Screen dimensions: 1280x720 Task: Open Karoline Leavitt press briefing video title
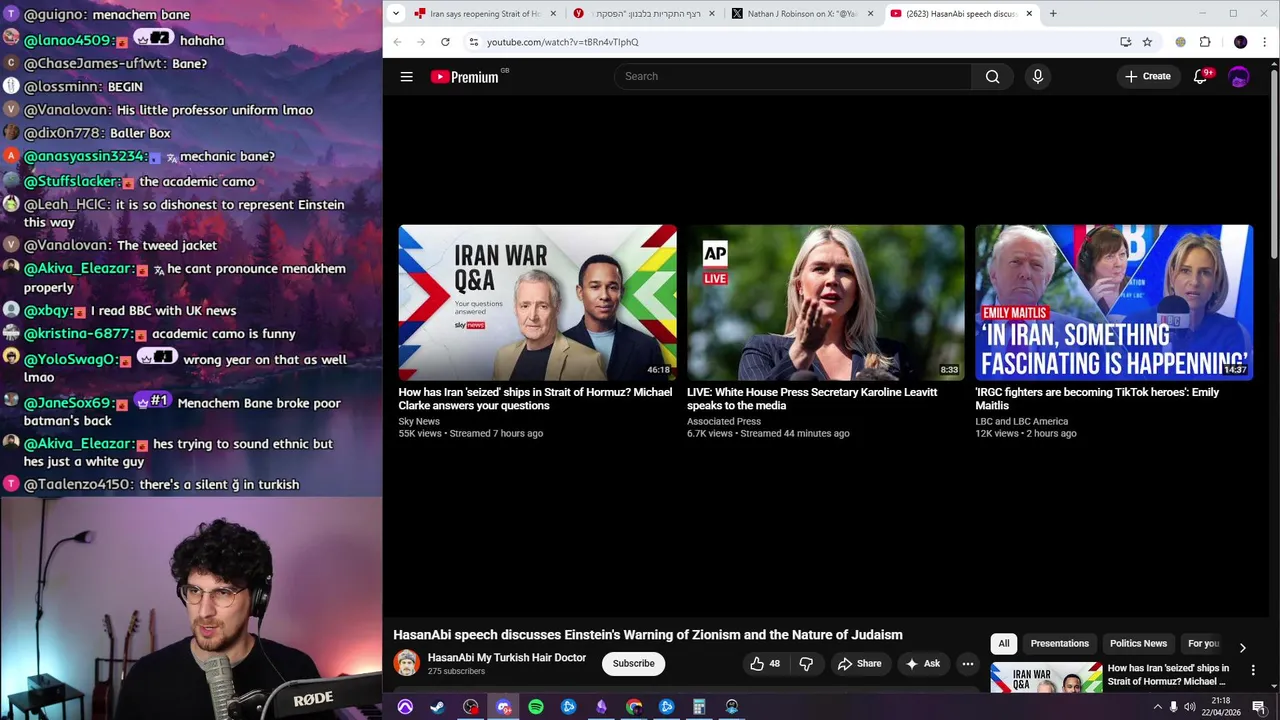tap(812, 399)
